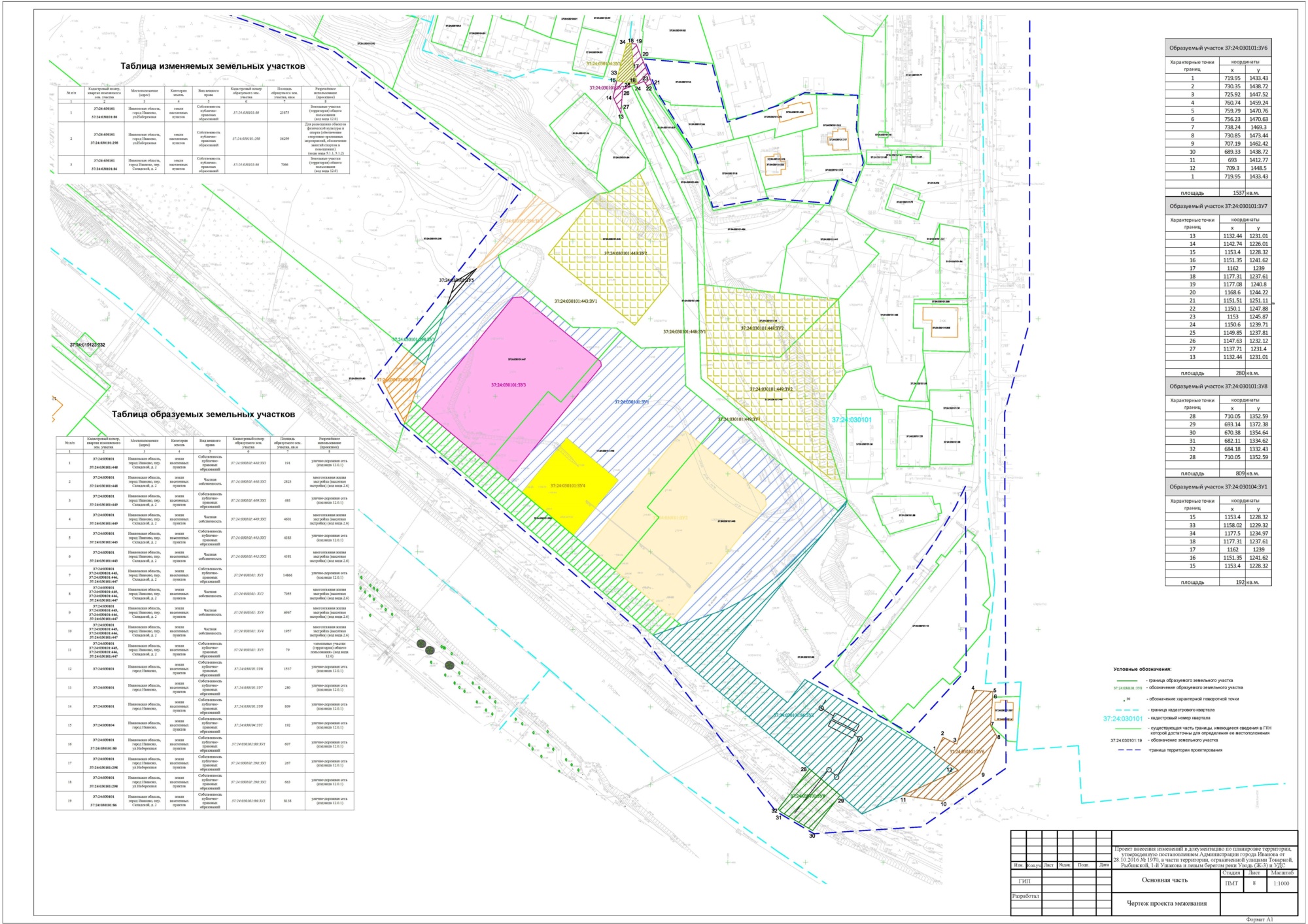Click the cyan dashed line legend sample
Image resolution: width=1308 pixels, height=924 pixels.
click(1127, 710)
